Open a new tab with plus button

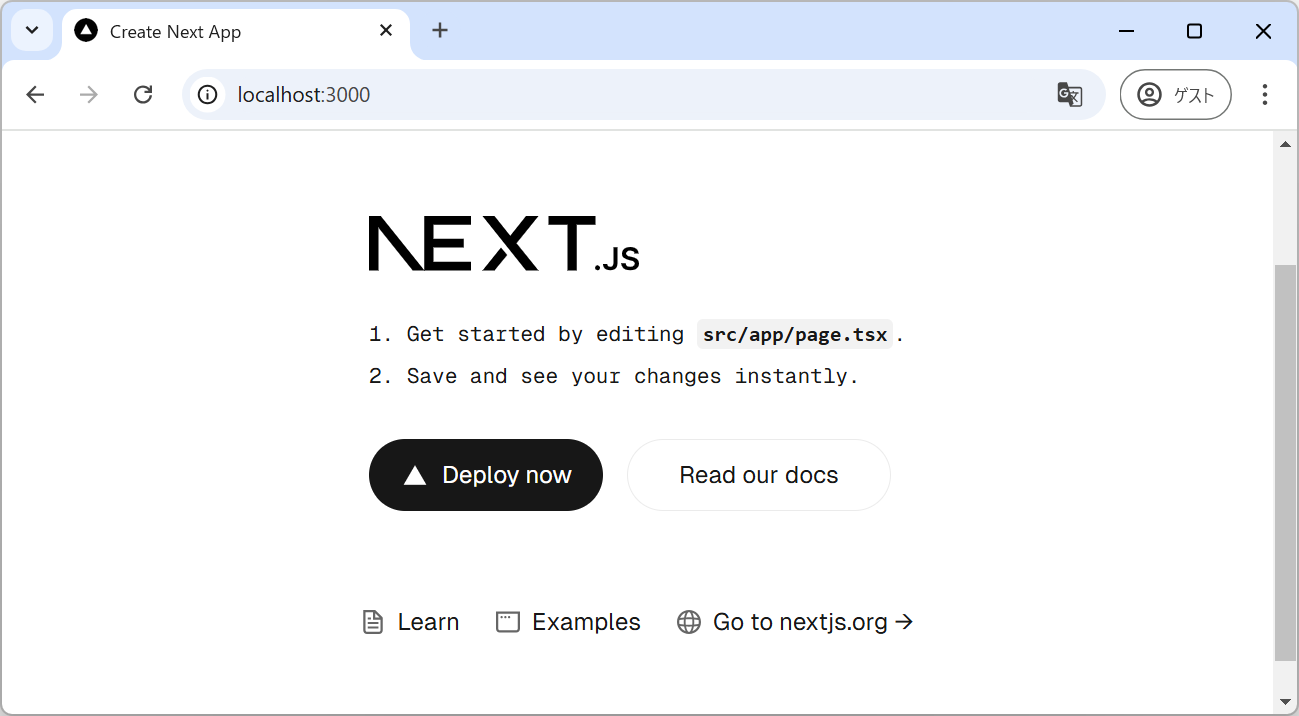(x=440, y=31)
